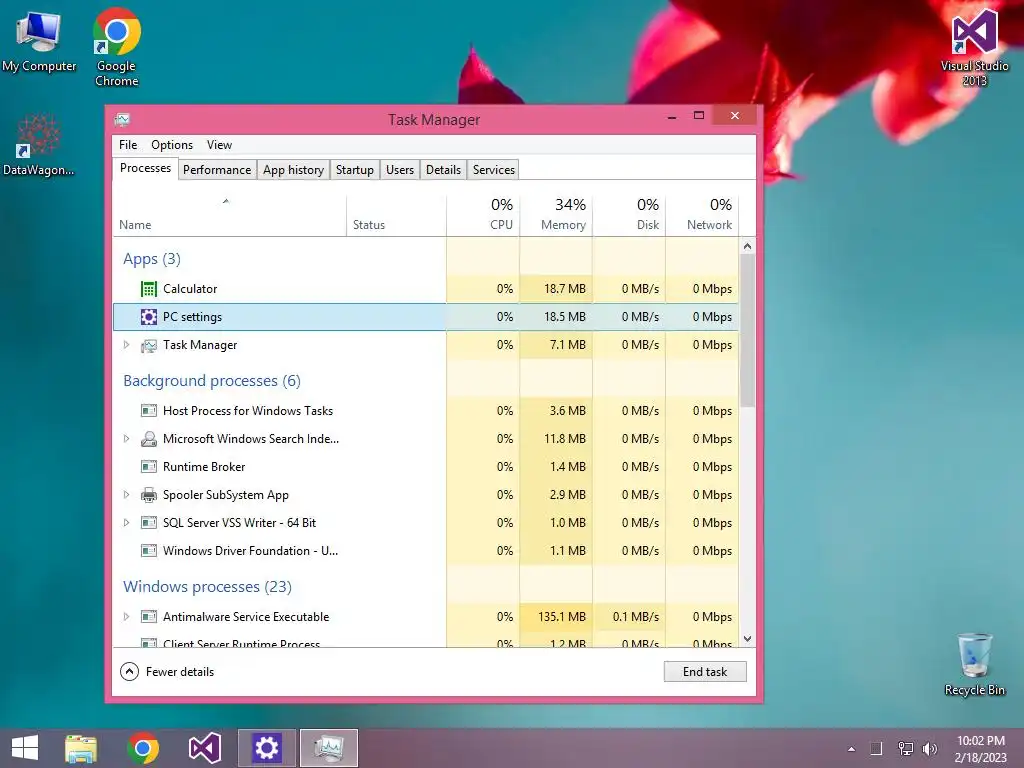1024x768 pixels.
Task: Open the Windows Start button
Action: (x=25, y=748)
